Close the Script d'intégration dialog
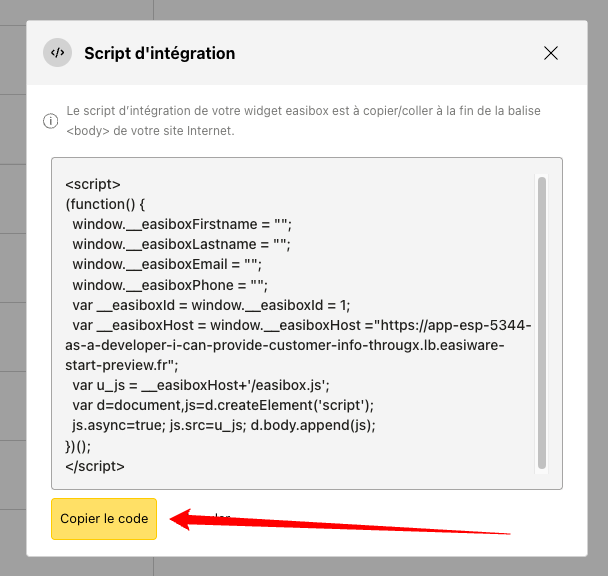The height and width of the screenshot is (576, 608). (551, 53)
